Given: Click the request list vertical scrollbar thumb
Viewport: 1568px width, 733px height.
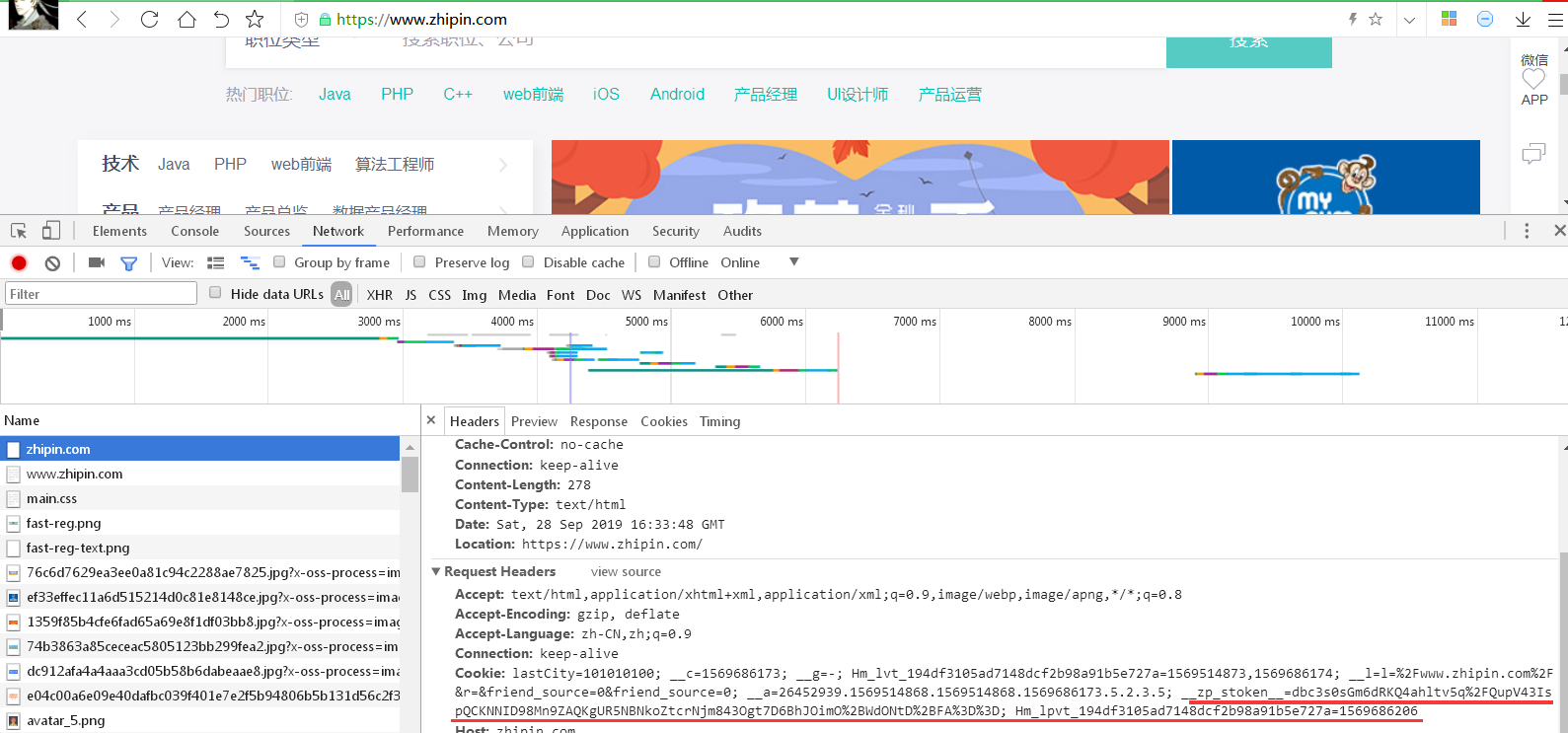Looking at the screenshot, I should point(410,474).
